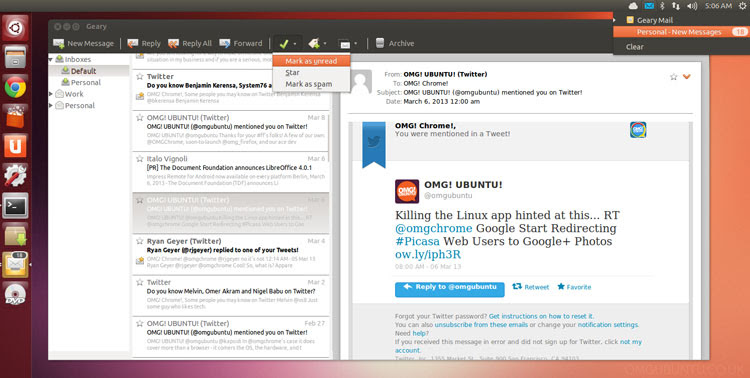Choose Mark as unread
The image size is (750, 378).
(x=311, y=61)
